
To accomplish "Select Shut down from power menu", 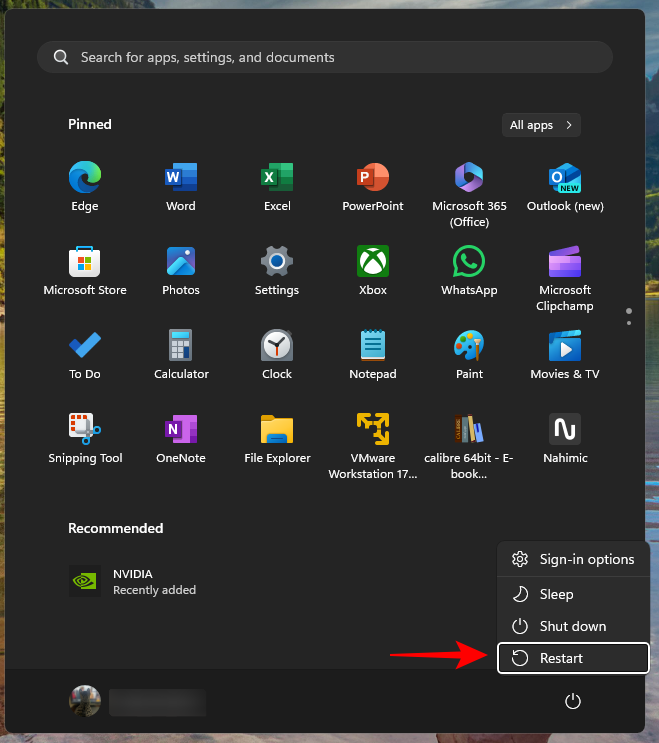I will (x=573, y=626).
